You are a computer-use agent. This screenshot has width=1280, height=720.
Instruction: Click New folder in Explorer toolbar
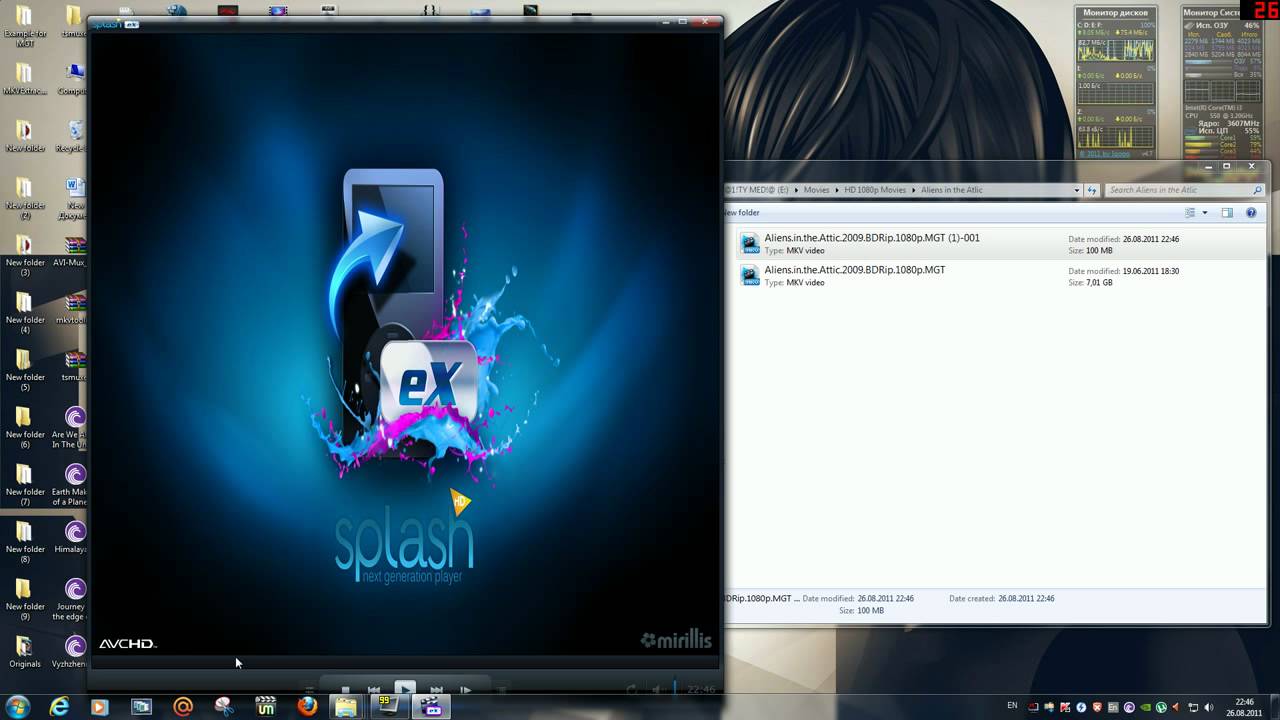(x=741, y=213)
